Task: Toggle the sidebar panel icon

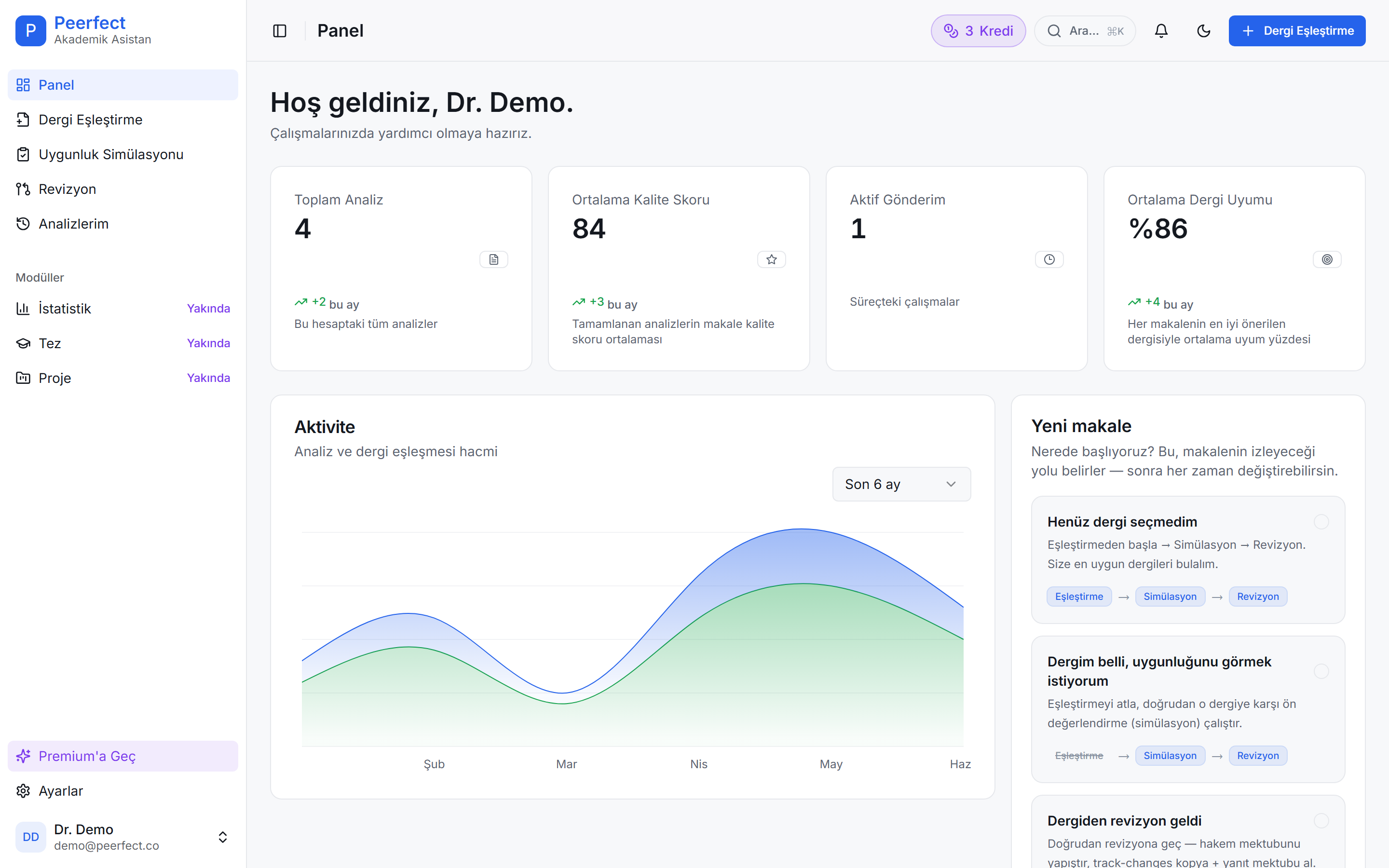Action: click(280, 31)
